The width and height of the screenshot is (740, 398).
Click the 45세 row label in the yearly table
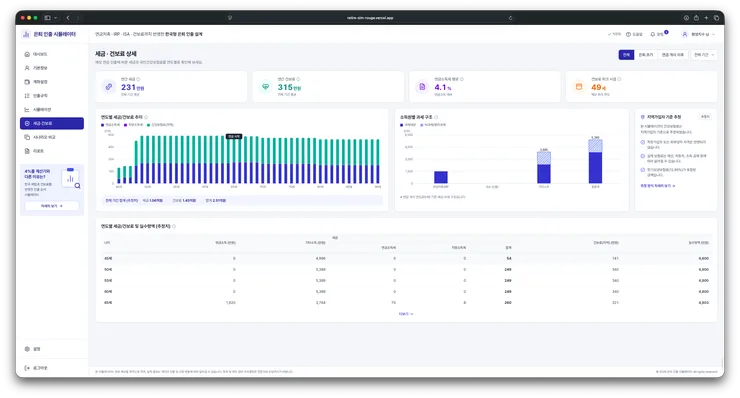click(x=108, y=259)
